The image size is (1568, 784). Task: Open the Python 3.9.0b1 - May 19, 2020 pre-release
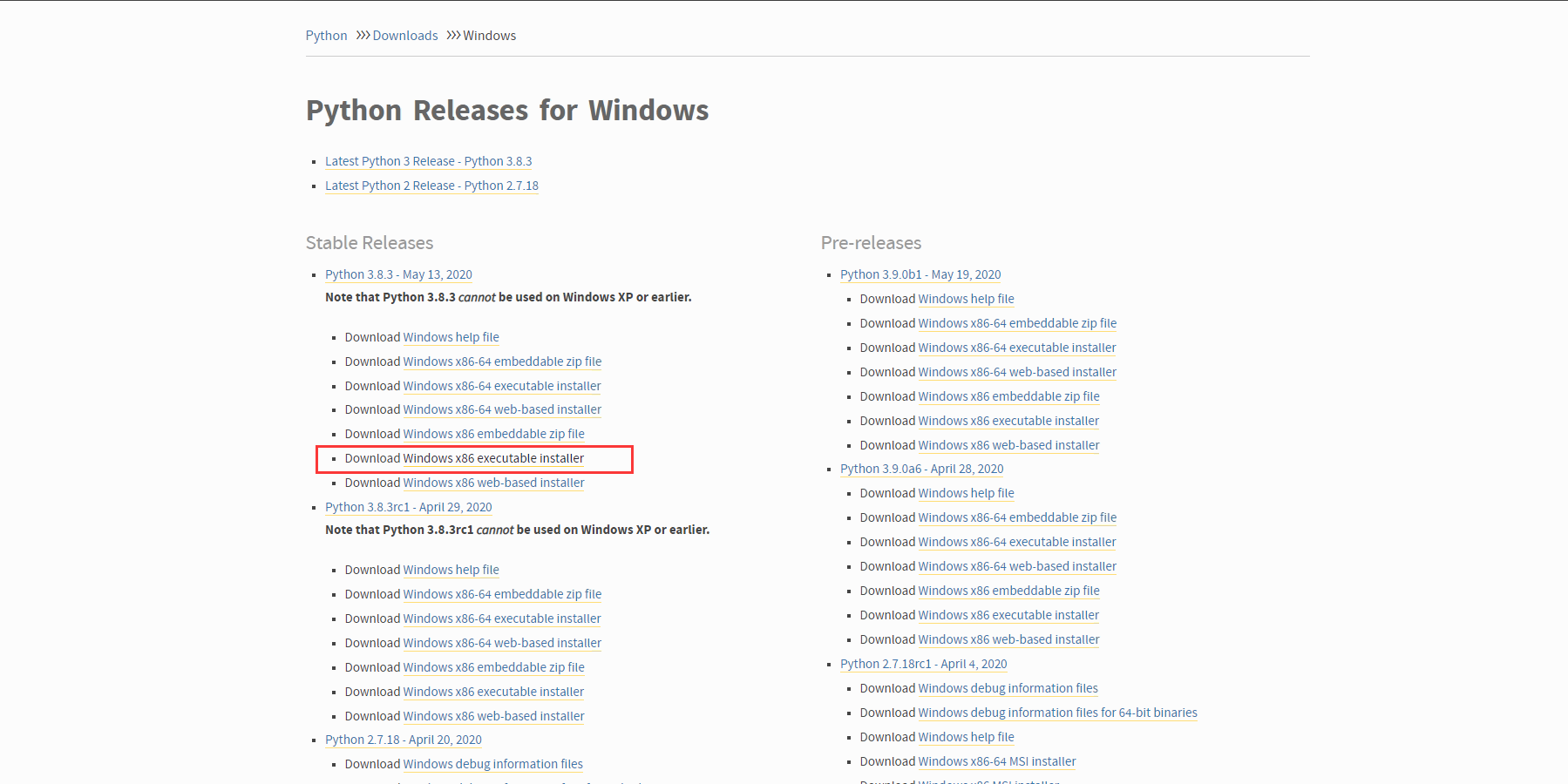pos(920,274)
